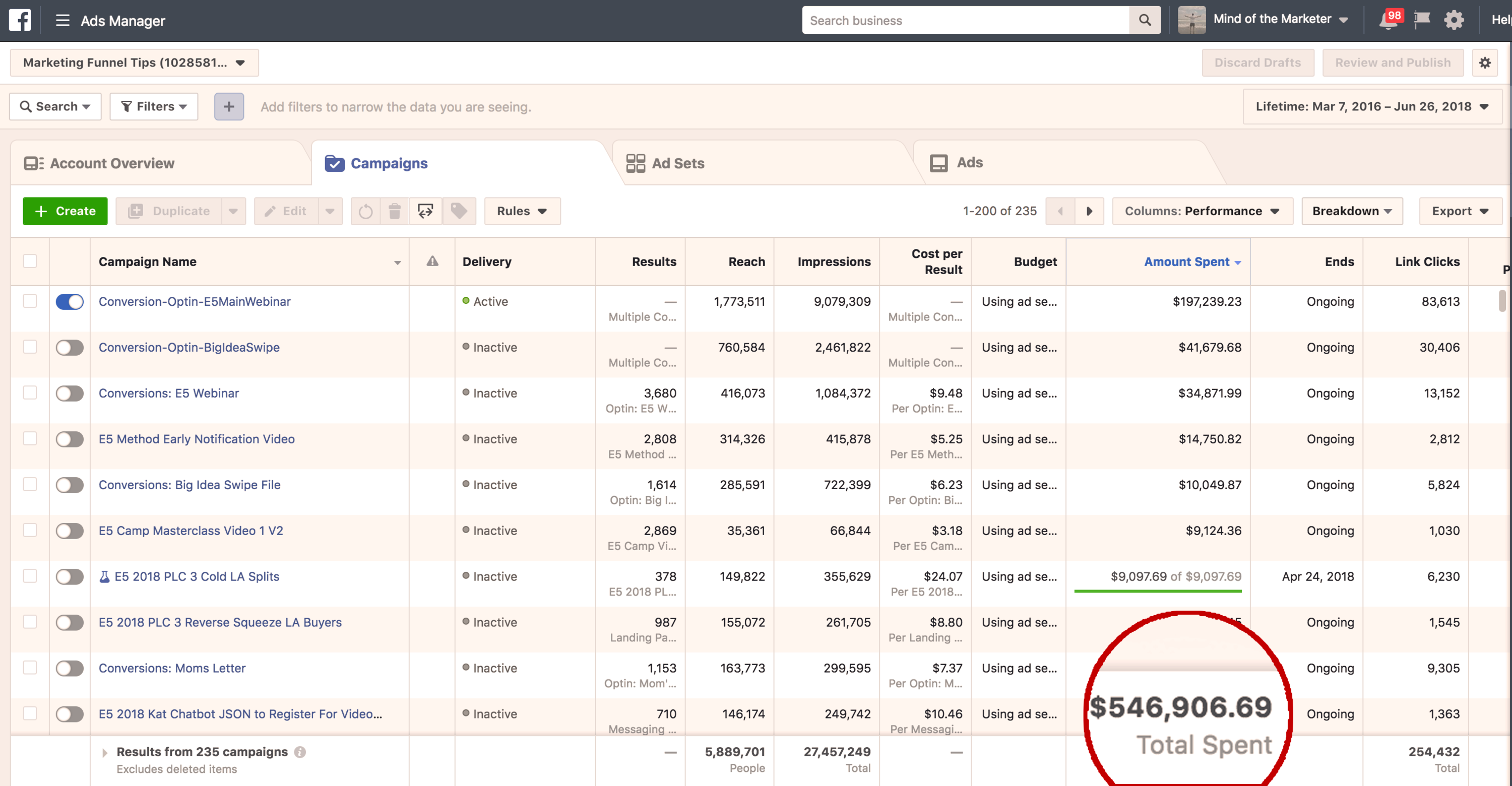Screen dimensions: 1512x786
Task: Open the Duplicate dropdown arrow
Action: pos(234,211)
